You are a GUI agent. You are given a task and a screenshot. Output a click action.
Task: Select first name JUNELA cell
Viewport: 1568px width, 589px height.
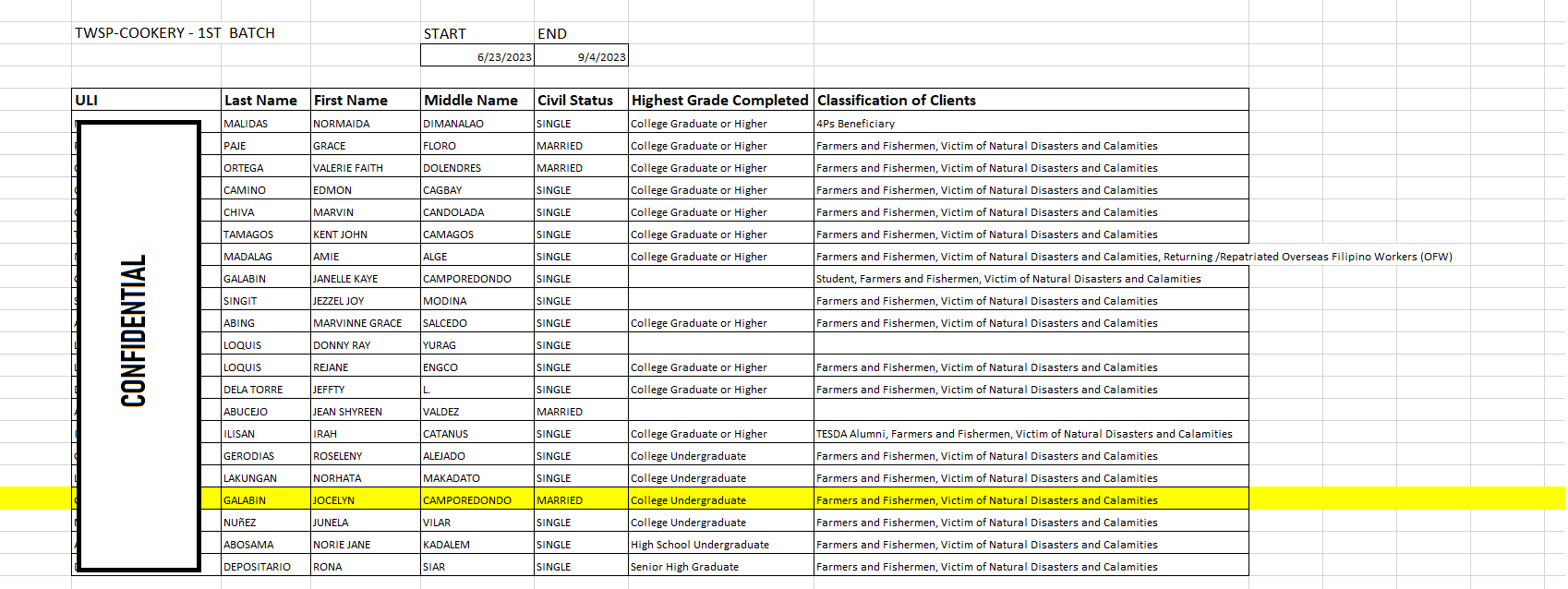[366, 521]
